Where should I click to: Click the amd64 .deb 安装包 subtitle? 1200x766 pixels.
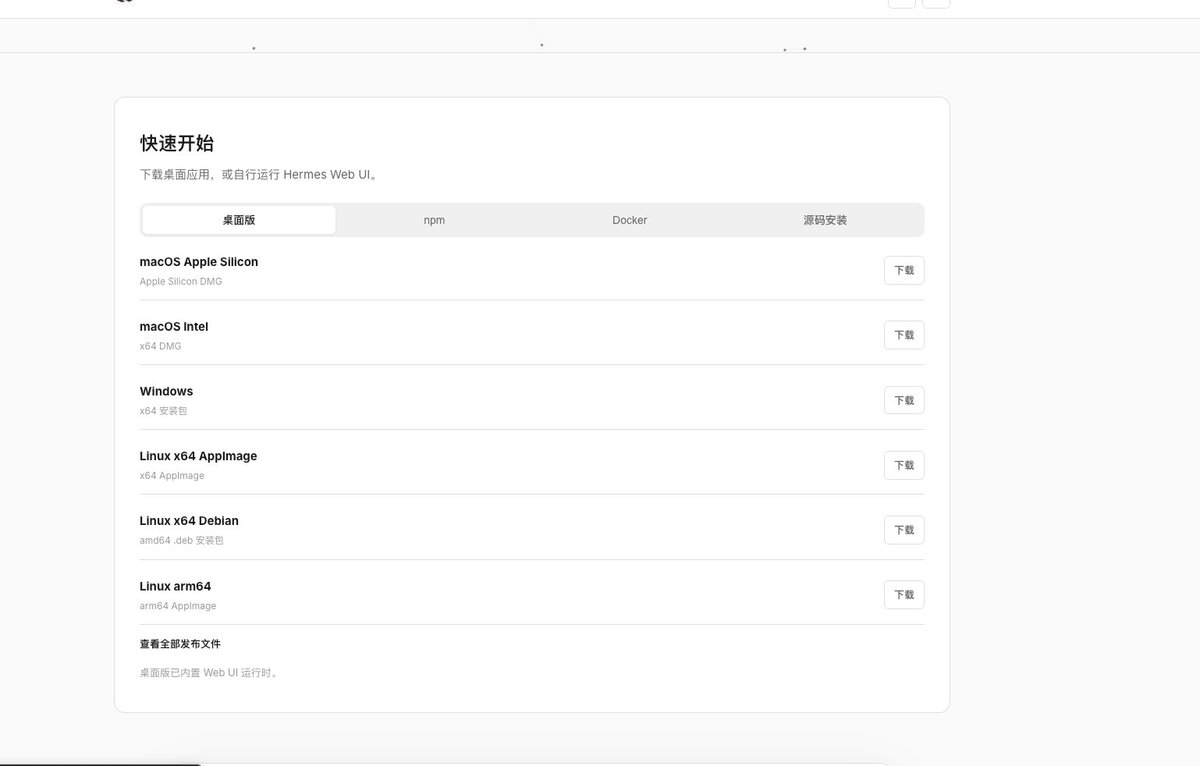click(x=182, y=541)
